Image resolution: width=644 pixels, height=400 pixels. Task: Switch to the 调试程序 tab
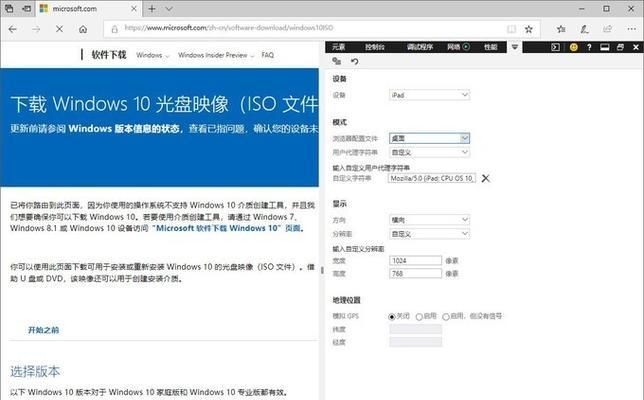(x=420, y=47)
